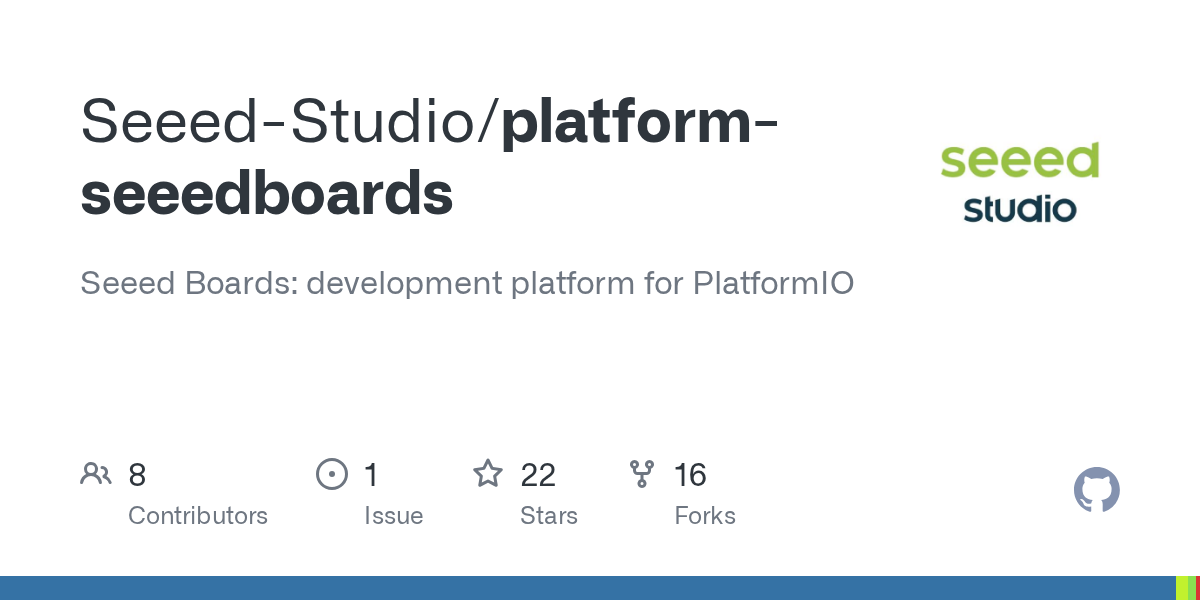The image size is (1200, 600).
Task: Click the blue language bar segment
Action: (x=587, y=588)
